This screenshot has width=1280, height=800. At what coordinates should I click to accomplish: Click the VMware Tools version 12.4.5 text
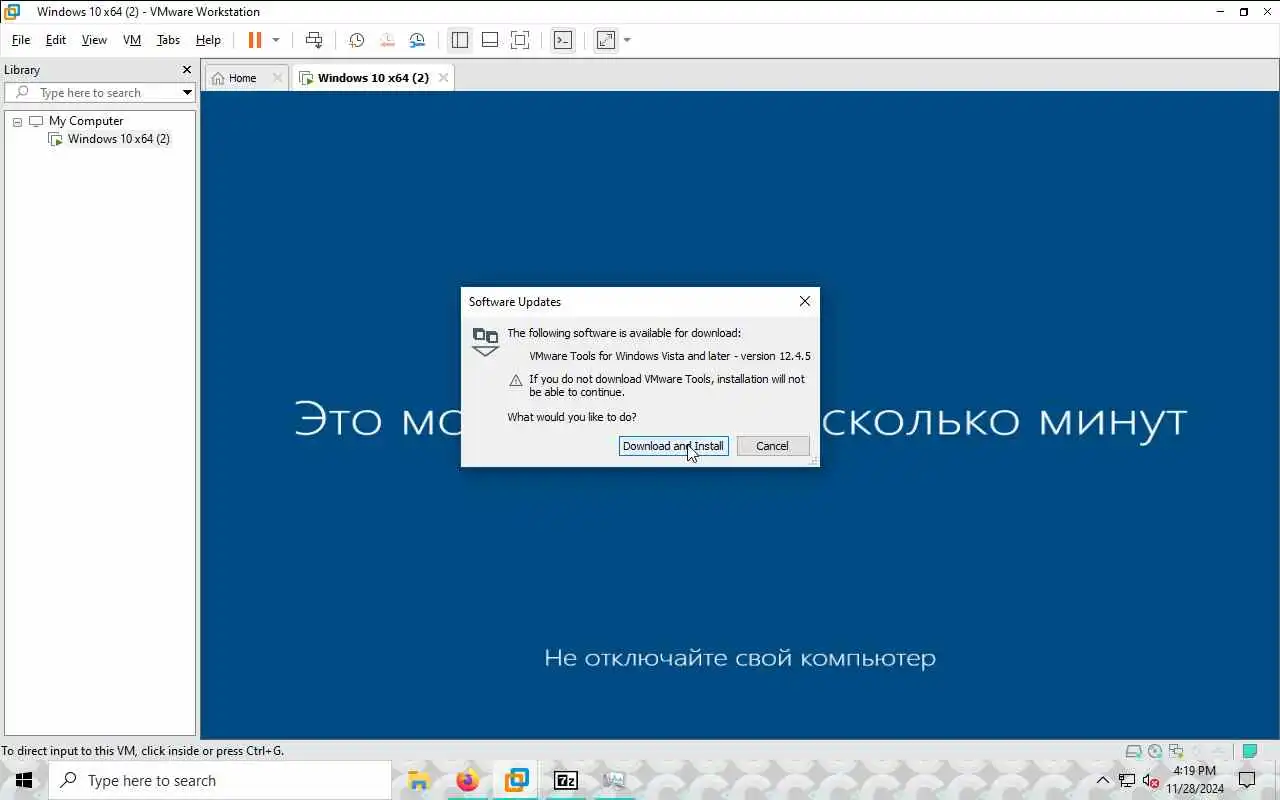(x=669, y=356)
